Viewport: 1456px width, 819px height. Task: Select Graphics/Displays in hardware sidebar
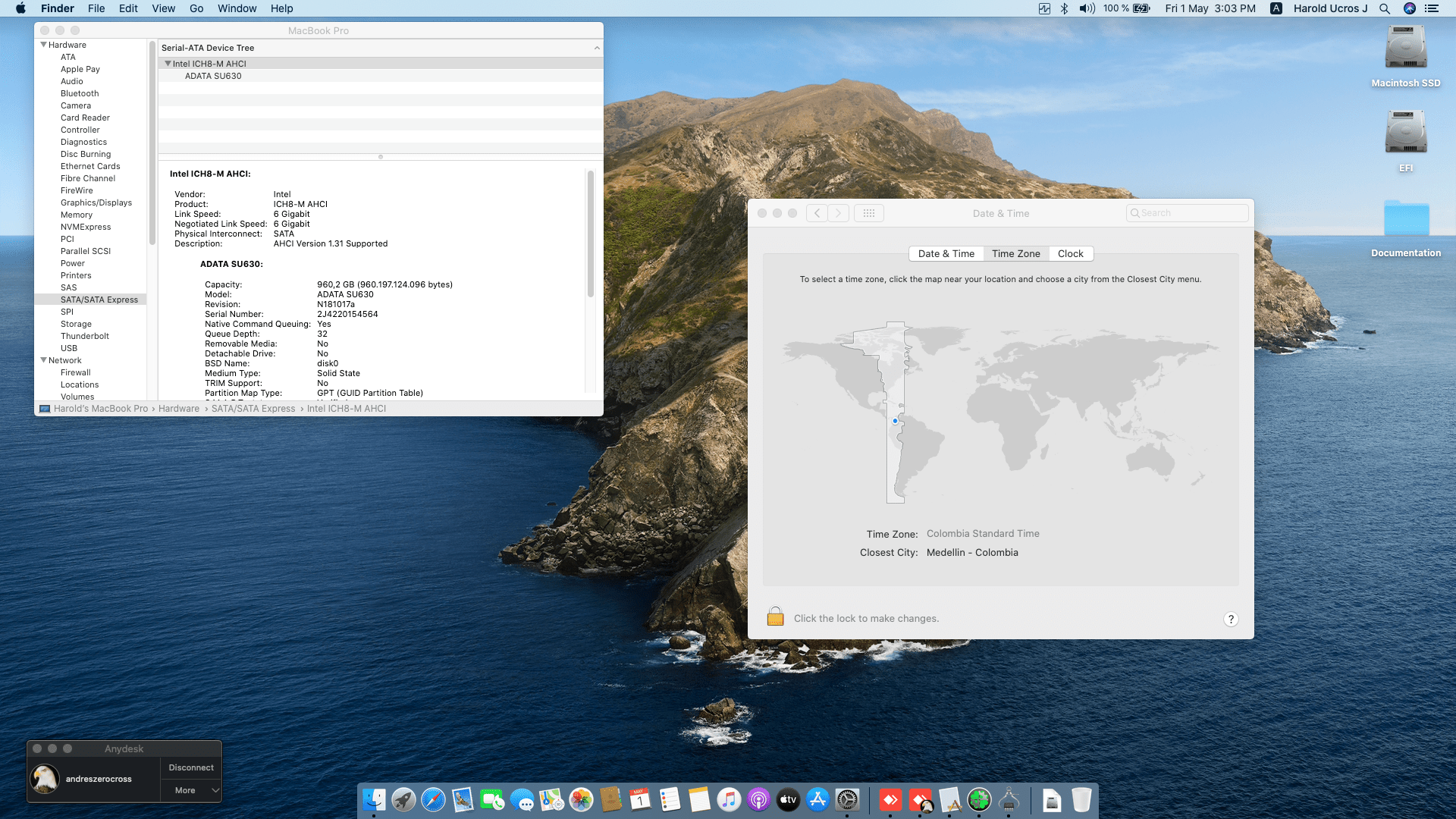[x=96, y=202]
